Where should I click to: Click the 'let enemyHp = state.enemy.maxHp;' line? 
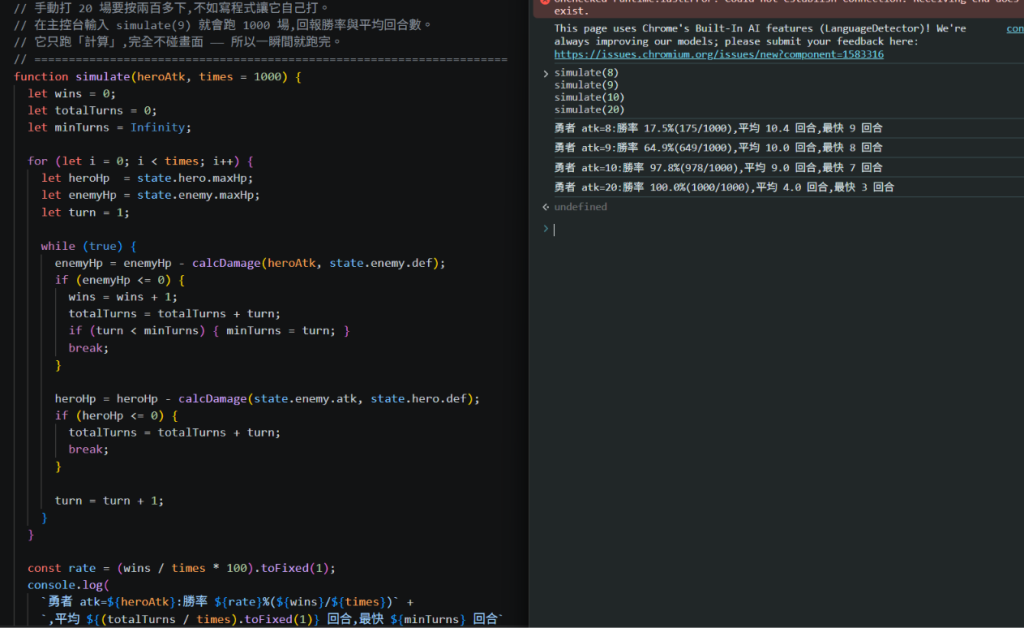point(150,195)
